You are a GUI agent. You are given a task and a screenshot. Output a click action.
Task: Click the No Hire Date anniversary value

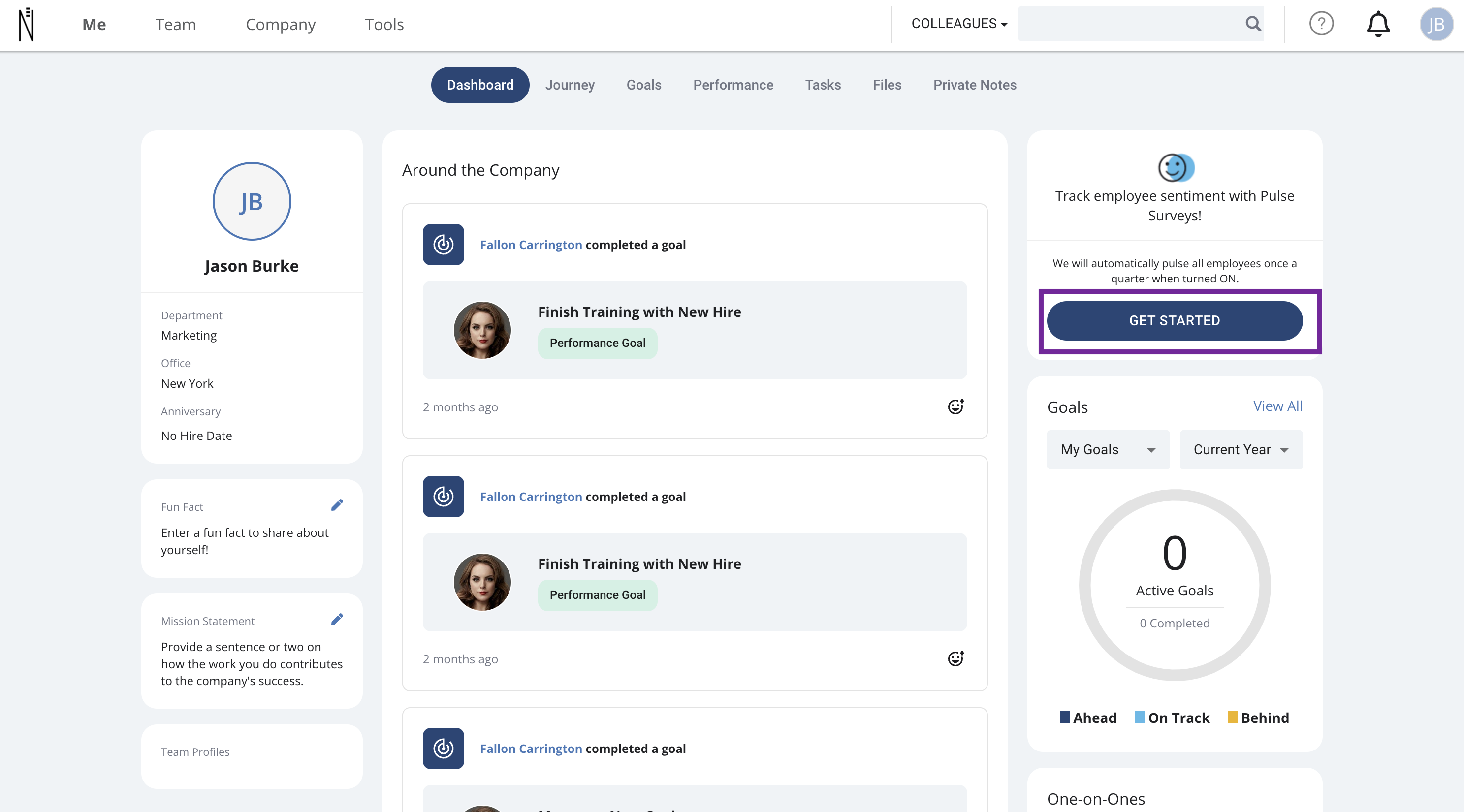[x=196, y=436]
